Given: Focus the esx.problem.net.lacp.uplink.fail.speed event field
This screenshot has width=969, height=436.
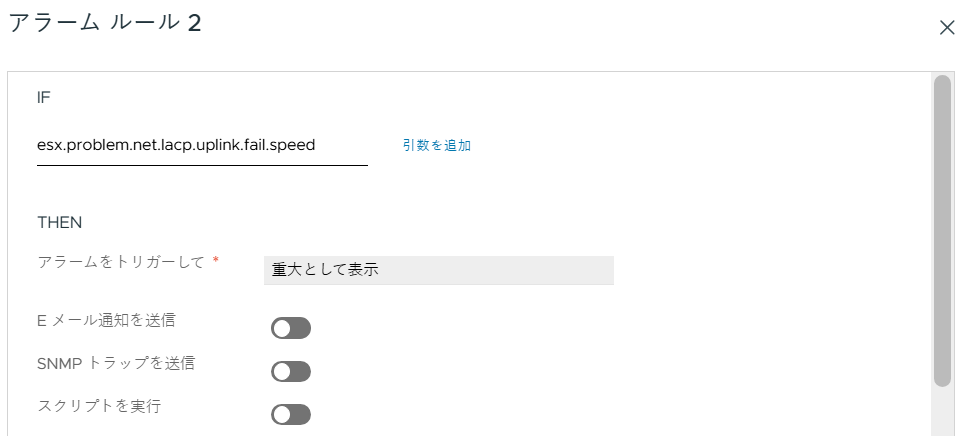Looking at the screenshot, I should point(201,145).
